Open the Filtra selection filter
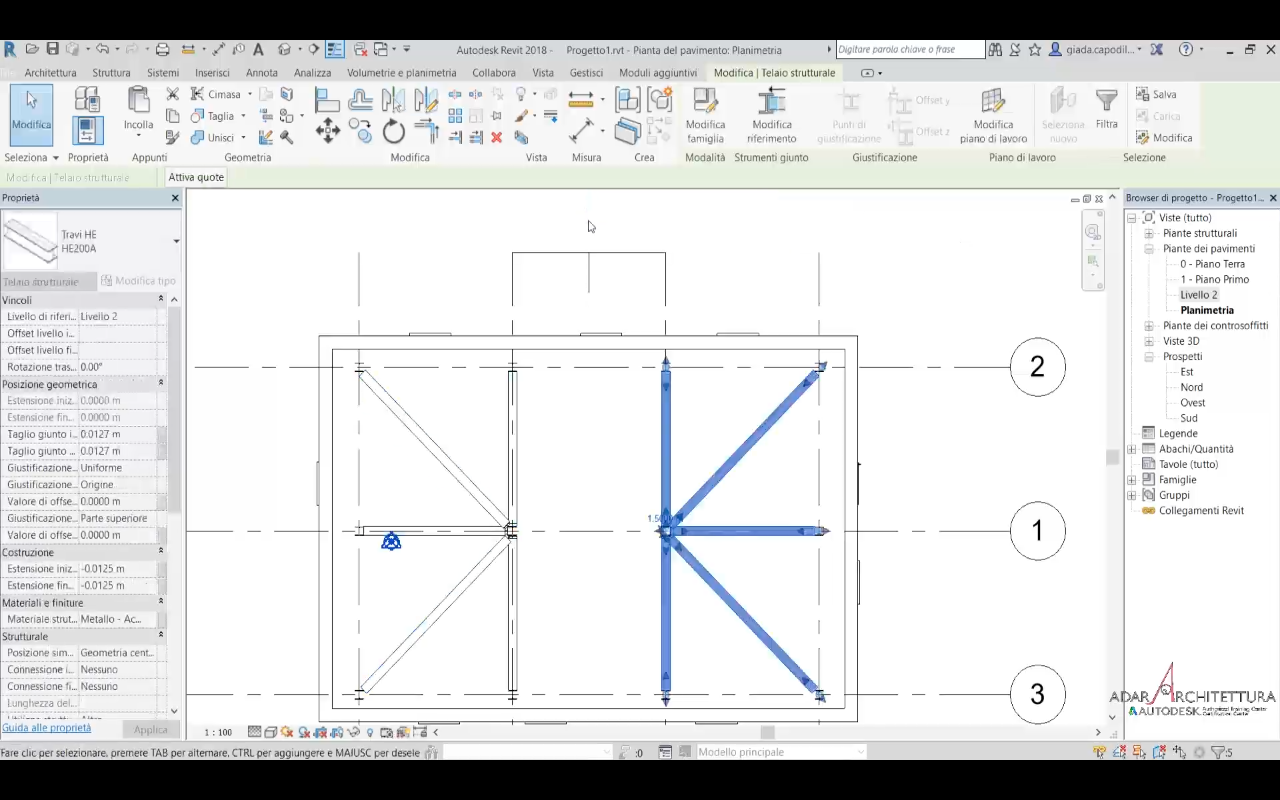1280x800 pixels. pyautogui.click(x=1106, y=108)
